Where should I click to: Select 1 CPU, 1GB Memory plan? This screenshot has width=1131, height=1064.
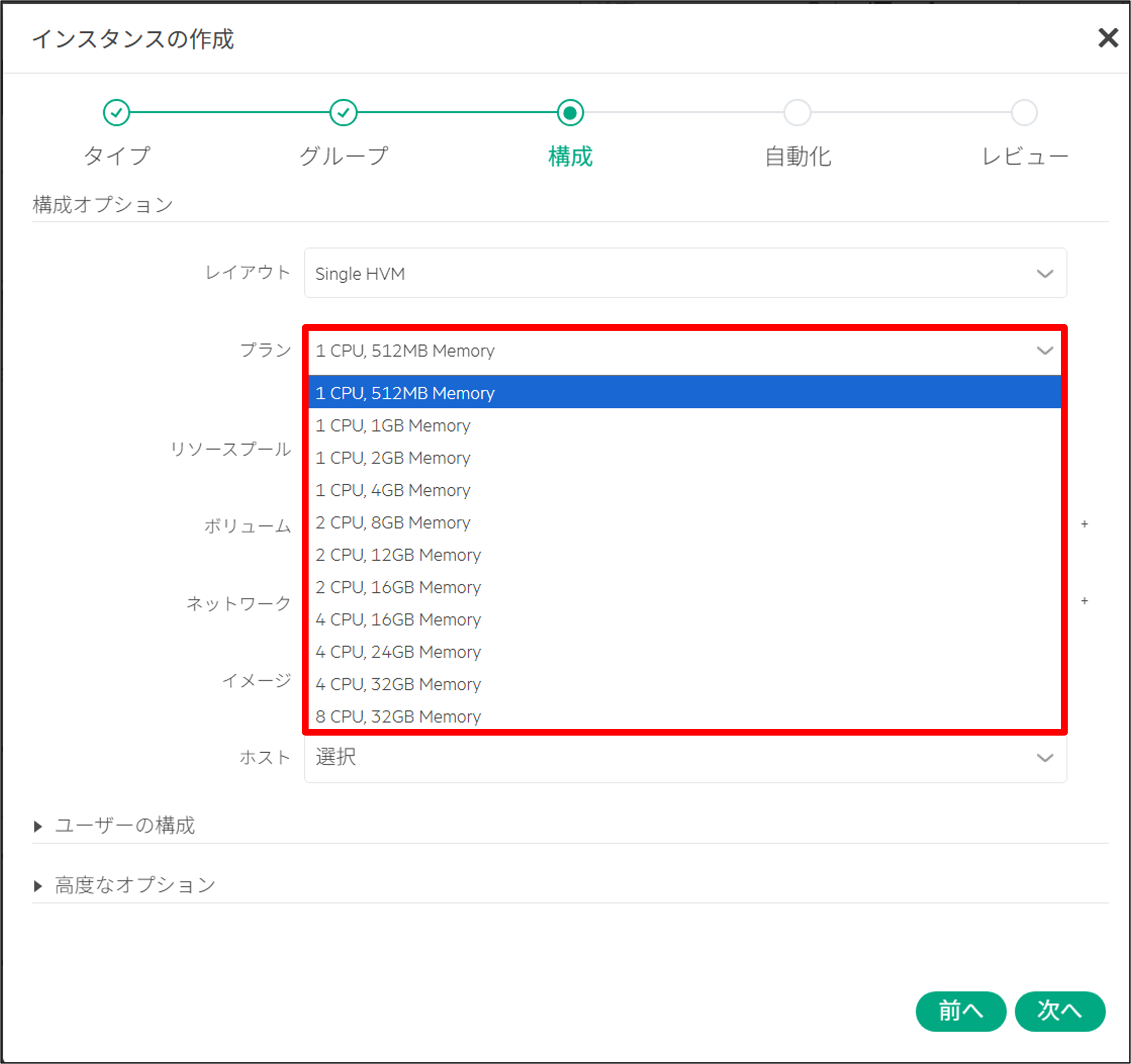click(x=393, y=425)
